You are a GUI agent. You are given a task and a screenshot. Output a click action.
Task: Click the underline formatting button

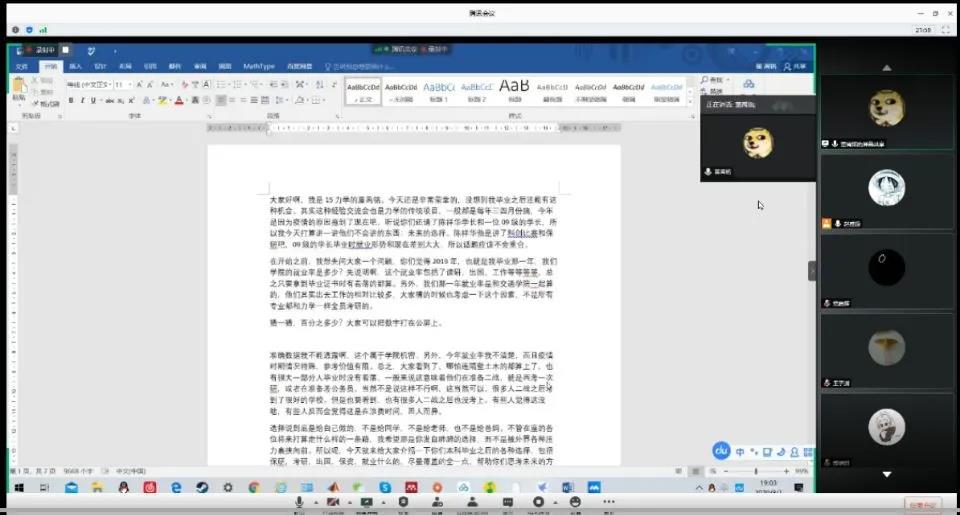pos(93,100)
